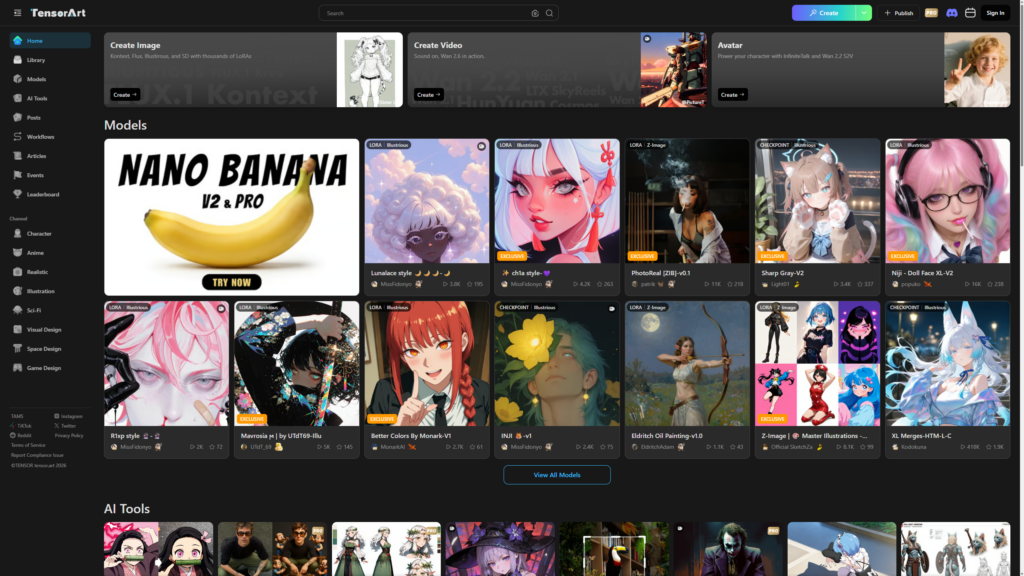This screenshot has width=1024, height=576.
Task: Click the PRO badge icon
Action: click(x=931, y=13)
